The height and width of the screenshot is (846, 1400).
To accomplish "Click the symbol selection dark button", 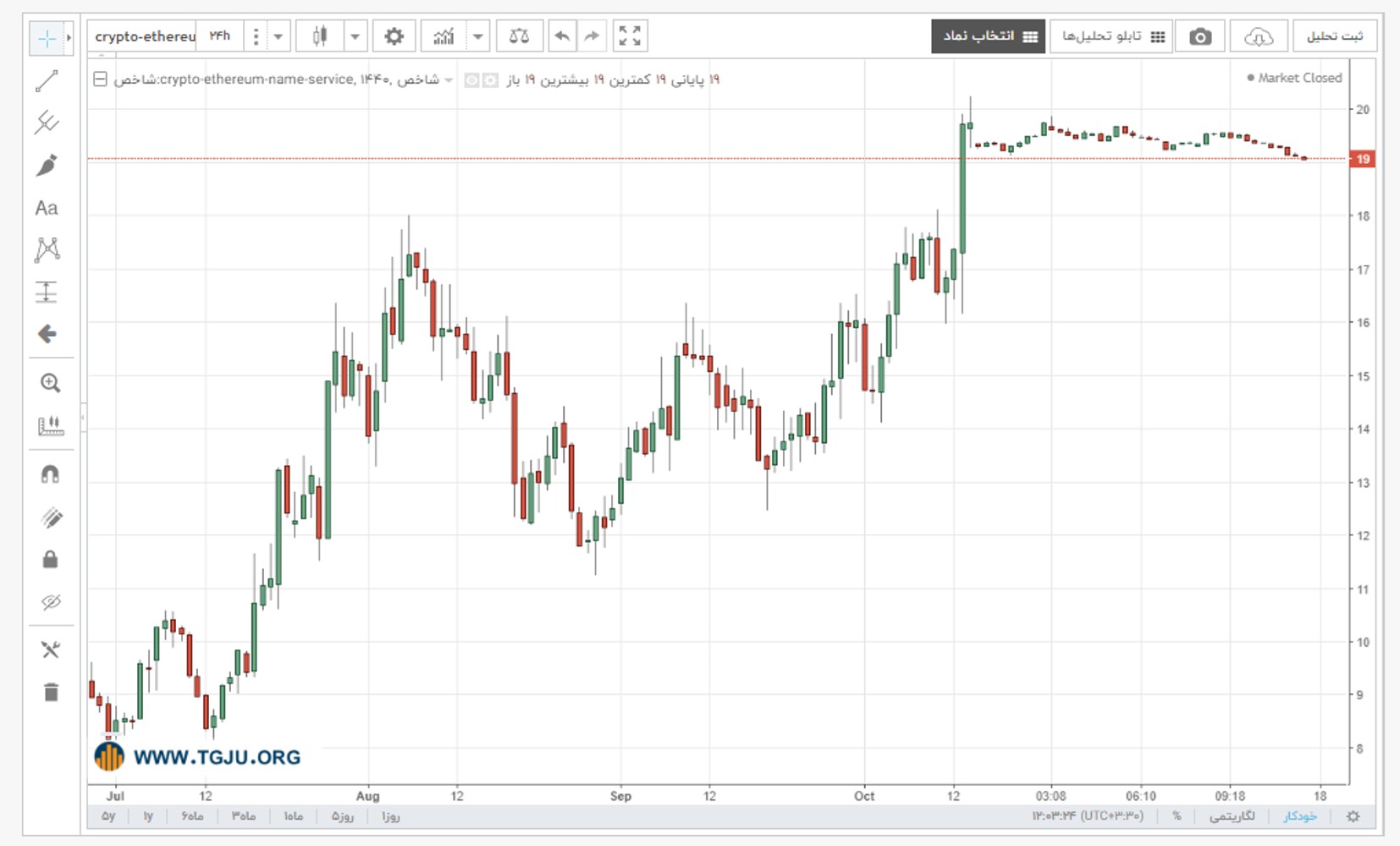I will click(x=989, y=36).
